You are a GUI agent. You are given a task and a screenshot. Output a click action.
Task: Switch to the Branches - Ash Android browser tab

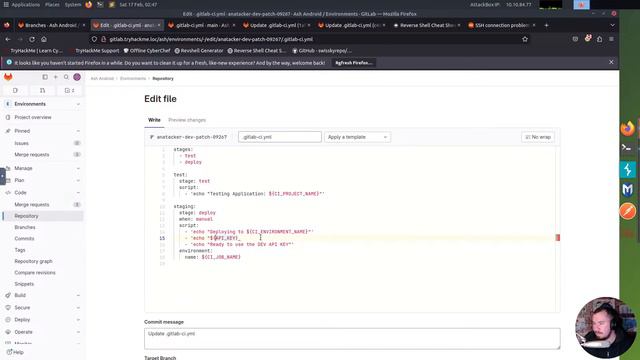point(51,25)
